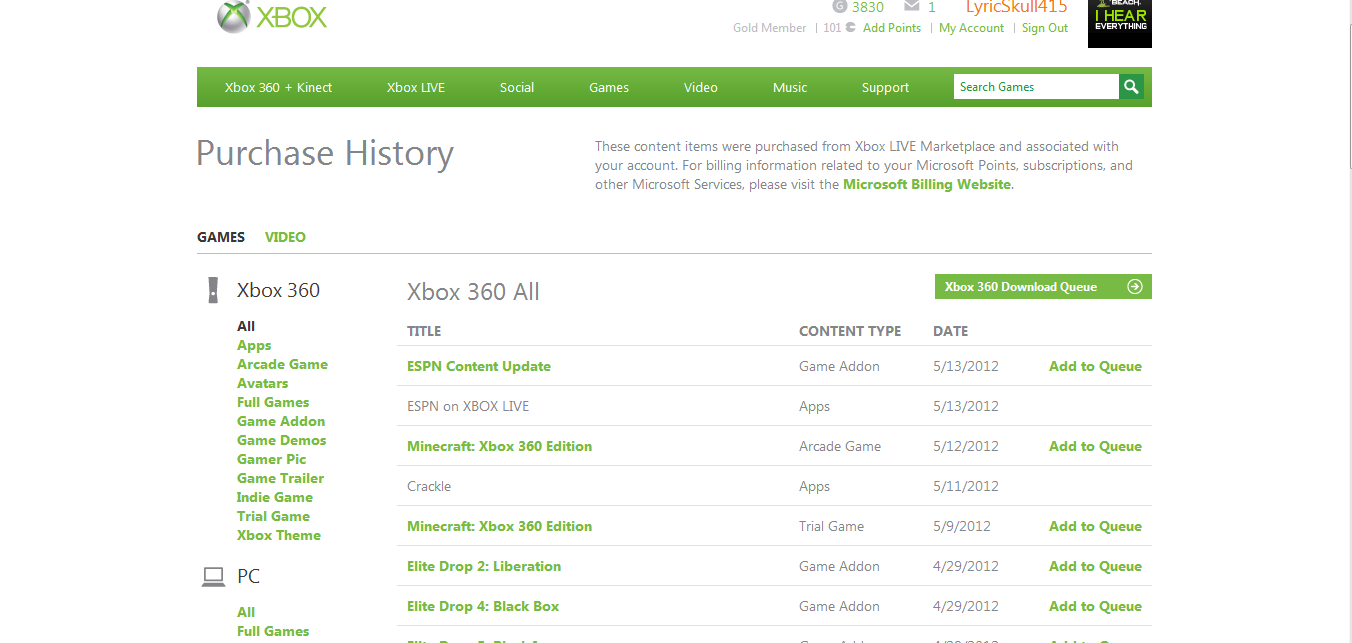The height and width of the screenshot is (643, 1352).
Task: Open My Account link
Action: (971, 28)
